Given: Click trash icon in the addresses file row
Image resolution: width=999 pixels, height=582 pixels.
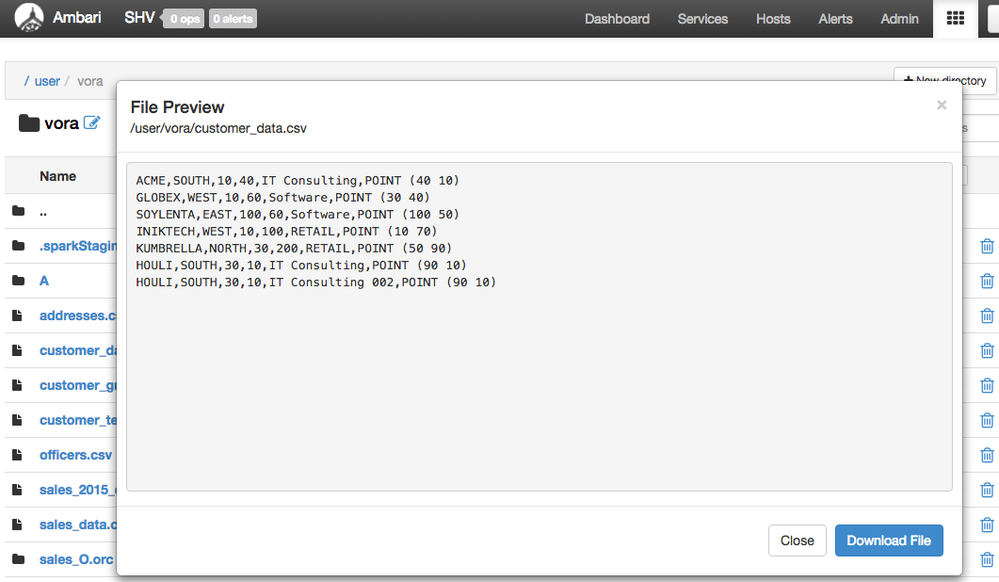Looking at the screenshot, I should click(x=987, y=316).
